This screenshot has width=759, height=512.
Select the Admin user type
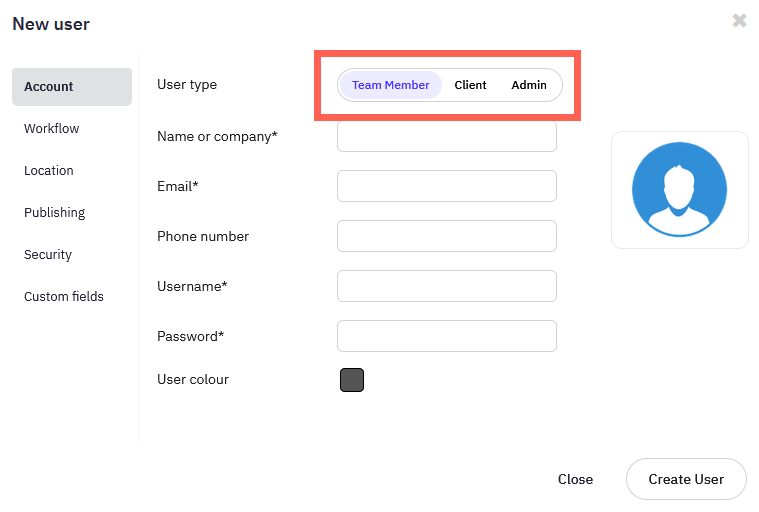[x=529, y=85]
